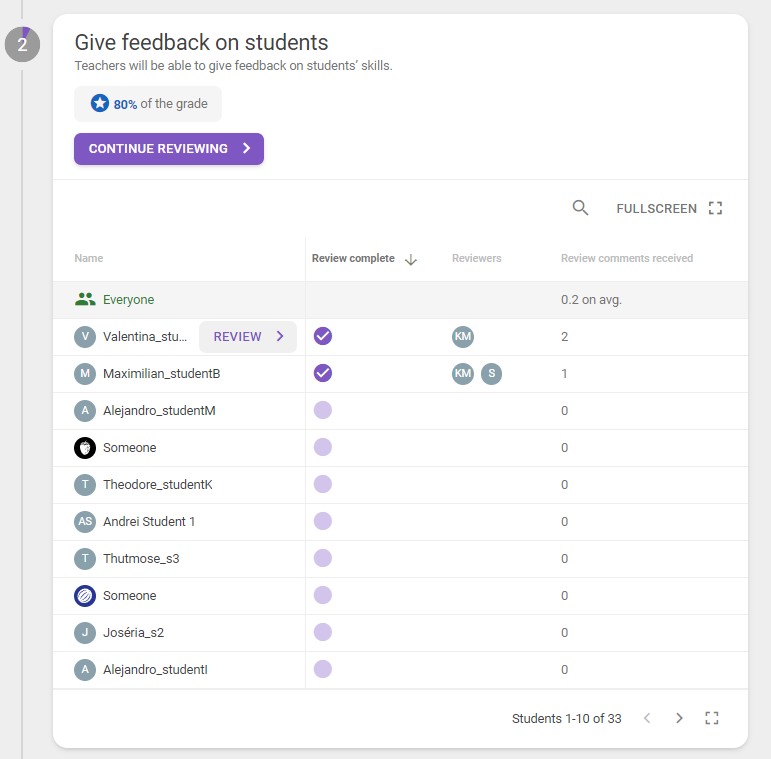Click Review comments received column header
The width and height of the screenshot is (771, 759).
[x=627, y=258]
